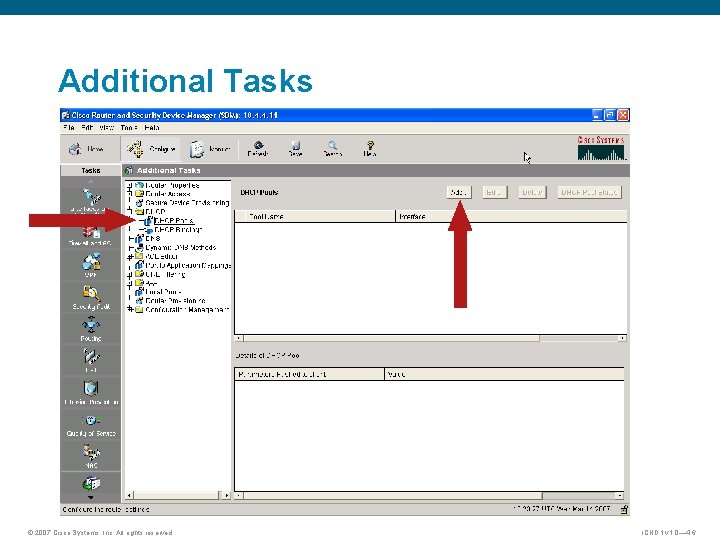Select Port to Application Mappings
The height and width of the screenshot is (540, 720).
pyautogui.click(x=187, y=265)
